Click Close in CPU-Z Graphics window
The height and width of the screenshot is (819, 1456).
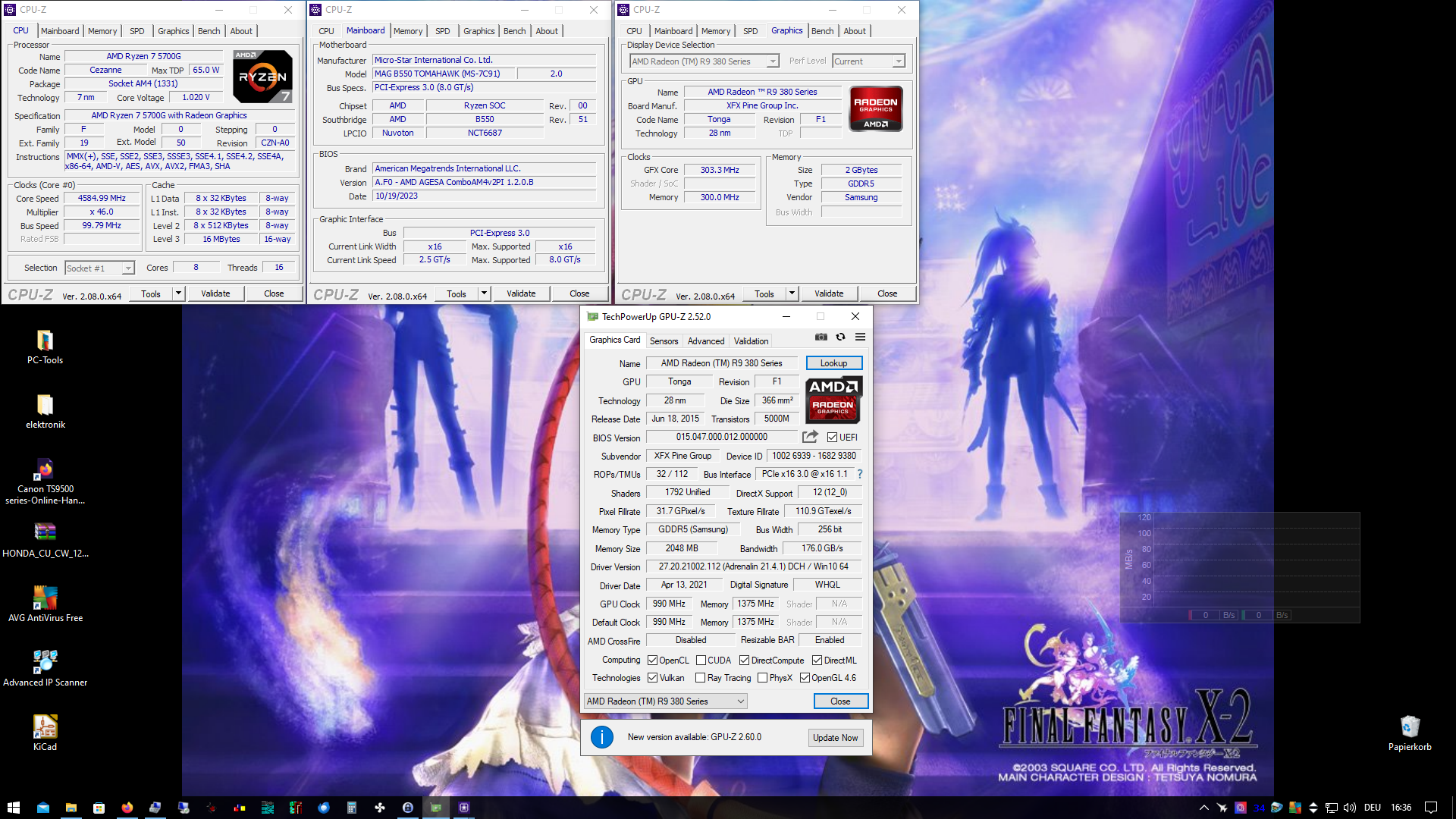887,293
